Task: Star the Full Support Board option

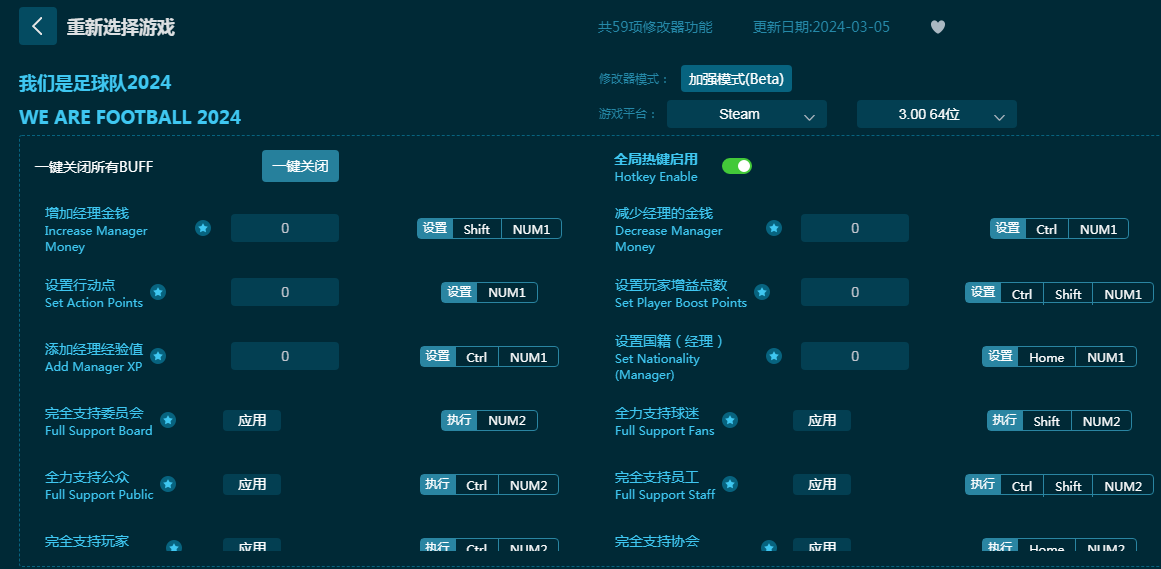Action: [x=168, y=420]
